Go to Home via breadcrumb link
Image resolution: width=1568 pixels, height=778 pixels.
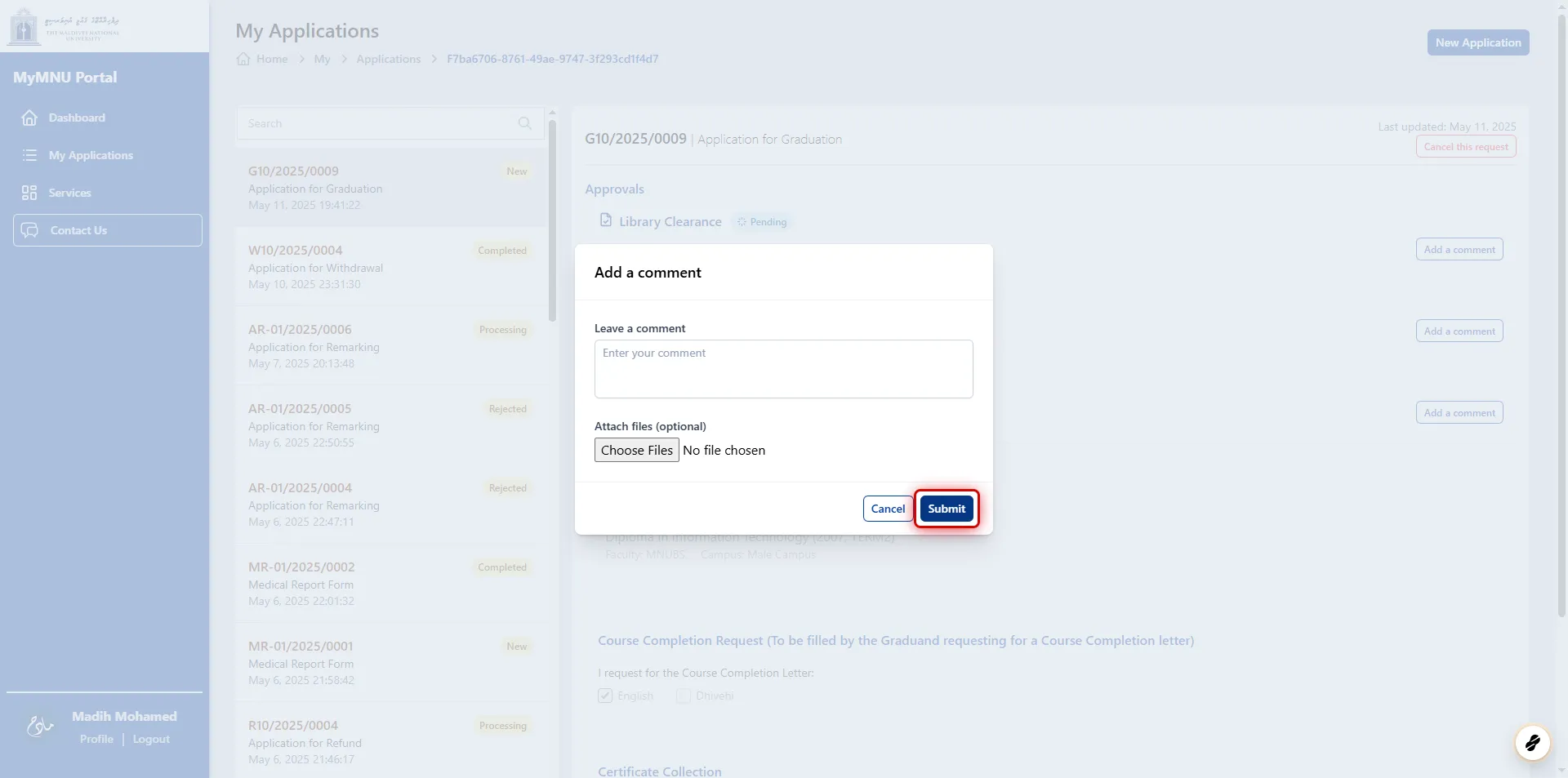[x=272, y=59]
